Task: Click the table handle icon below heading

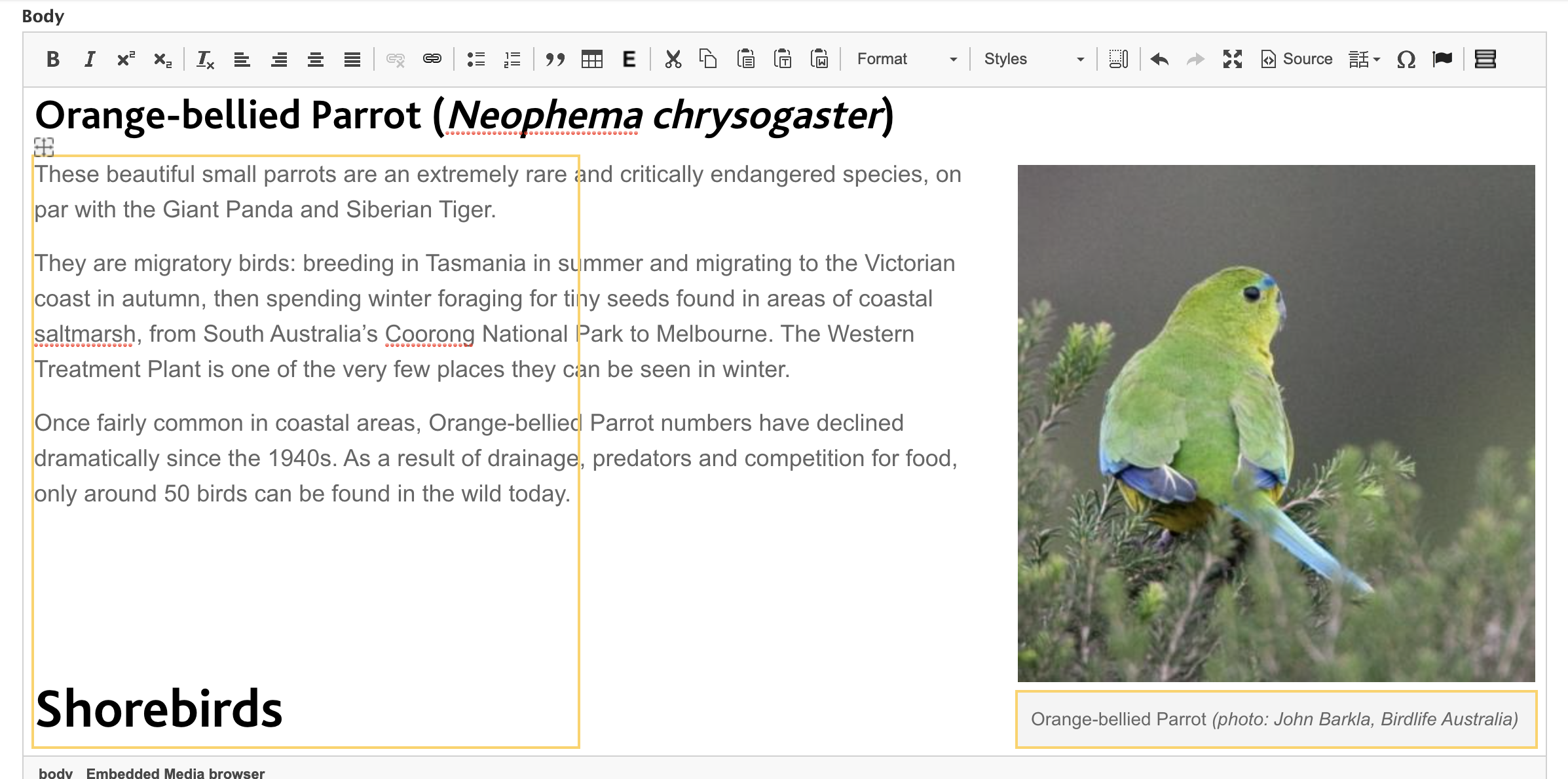Action: pos(44,147)
